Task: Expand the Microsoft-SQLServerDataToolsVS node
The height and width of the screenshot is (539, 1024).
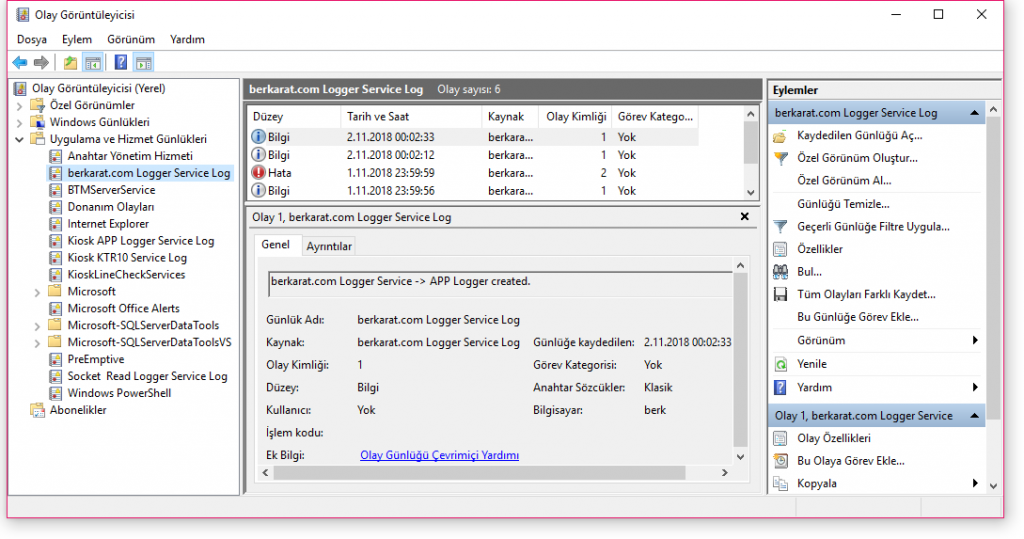Action: (x=37, y=343)
